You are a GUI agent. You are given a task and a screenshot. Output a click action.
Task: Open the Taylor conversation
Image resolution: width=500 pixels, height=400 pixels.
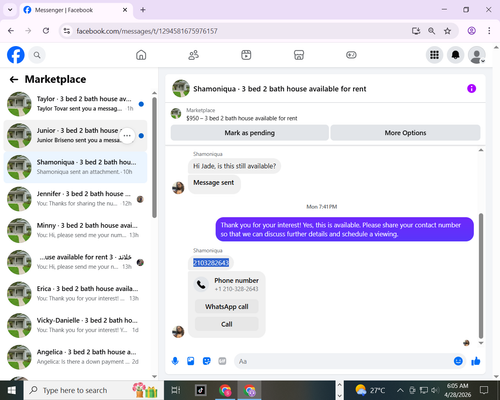point(76,104)
